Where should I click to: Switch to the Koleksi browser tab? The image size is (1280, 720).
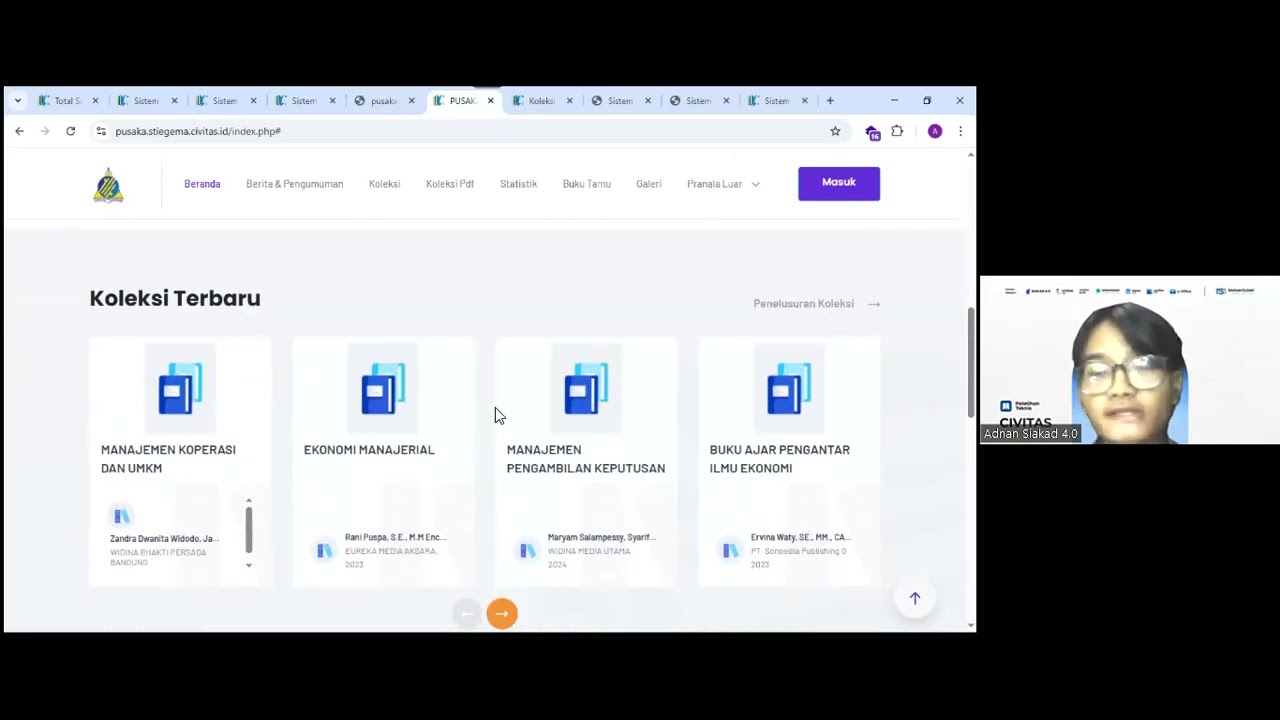pyautogui.click(x=543, y=100)
